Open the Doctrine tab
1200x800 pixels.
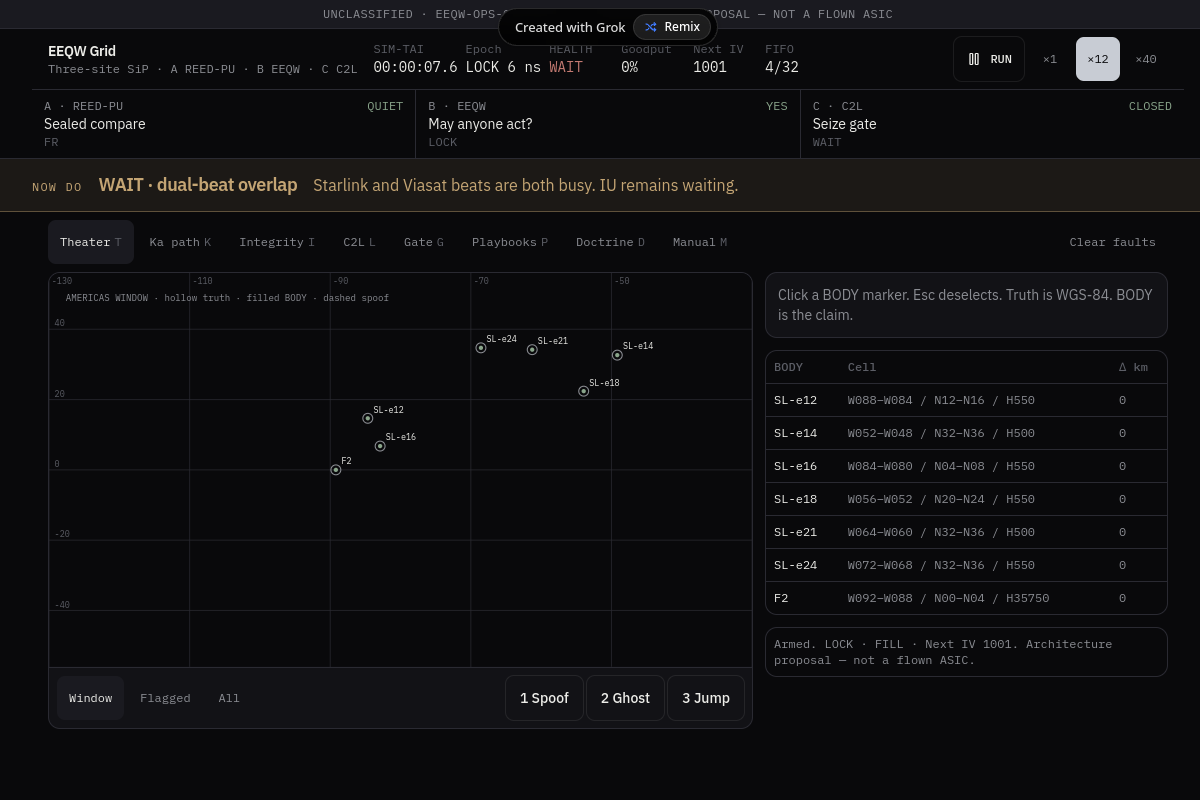[x=610, y=242]
